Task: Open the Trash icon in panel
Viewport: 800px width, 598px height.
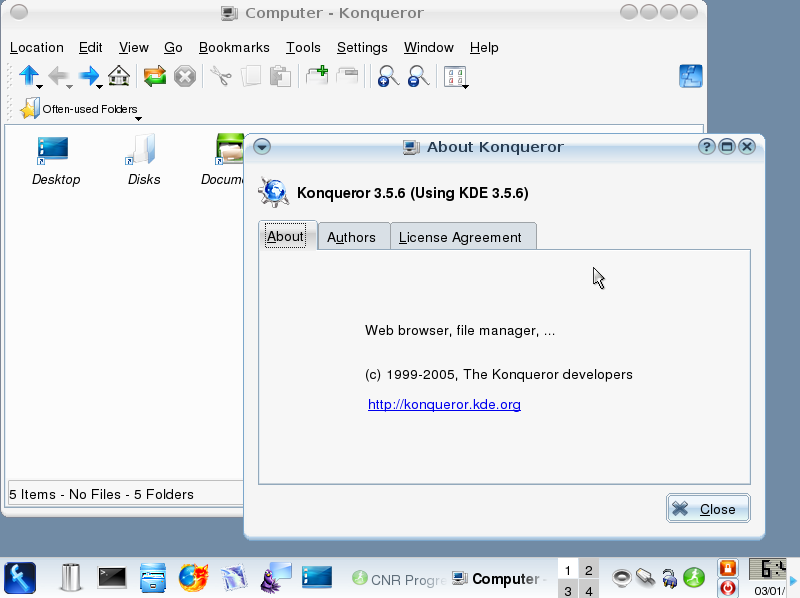Action: pos(71,578)
